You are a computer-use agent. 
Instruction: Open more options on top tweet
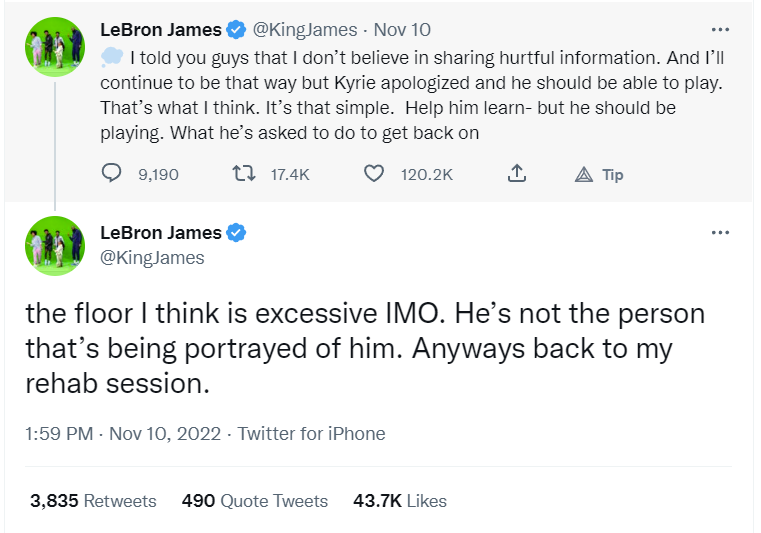point(720,30)
